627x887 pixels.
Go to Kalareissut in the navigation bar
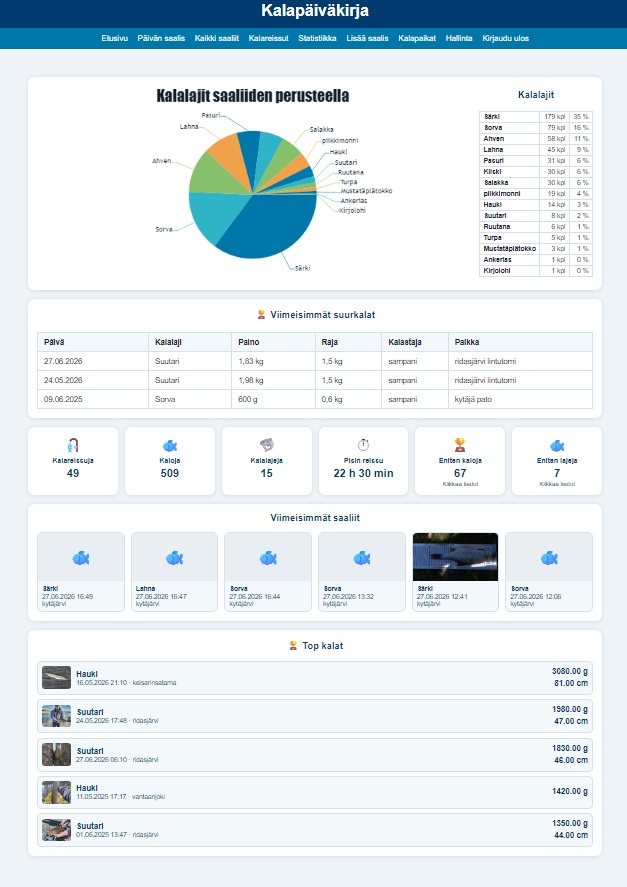coord(269,38)
